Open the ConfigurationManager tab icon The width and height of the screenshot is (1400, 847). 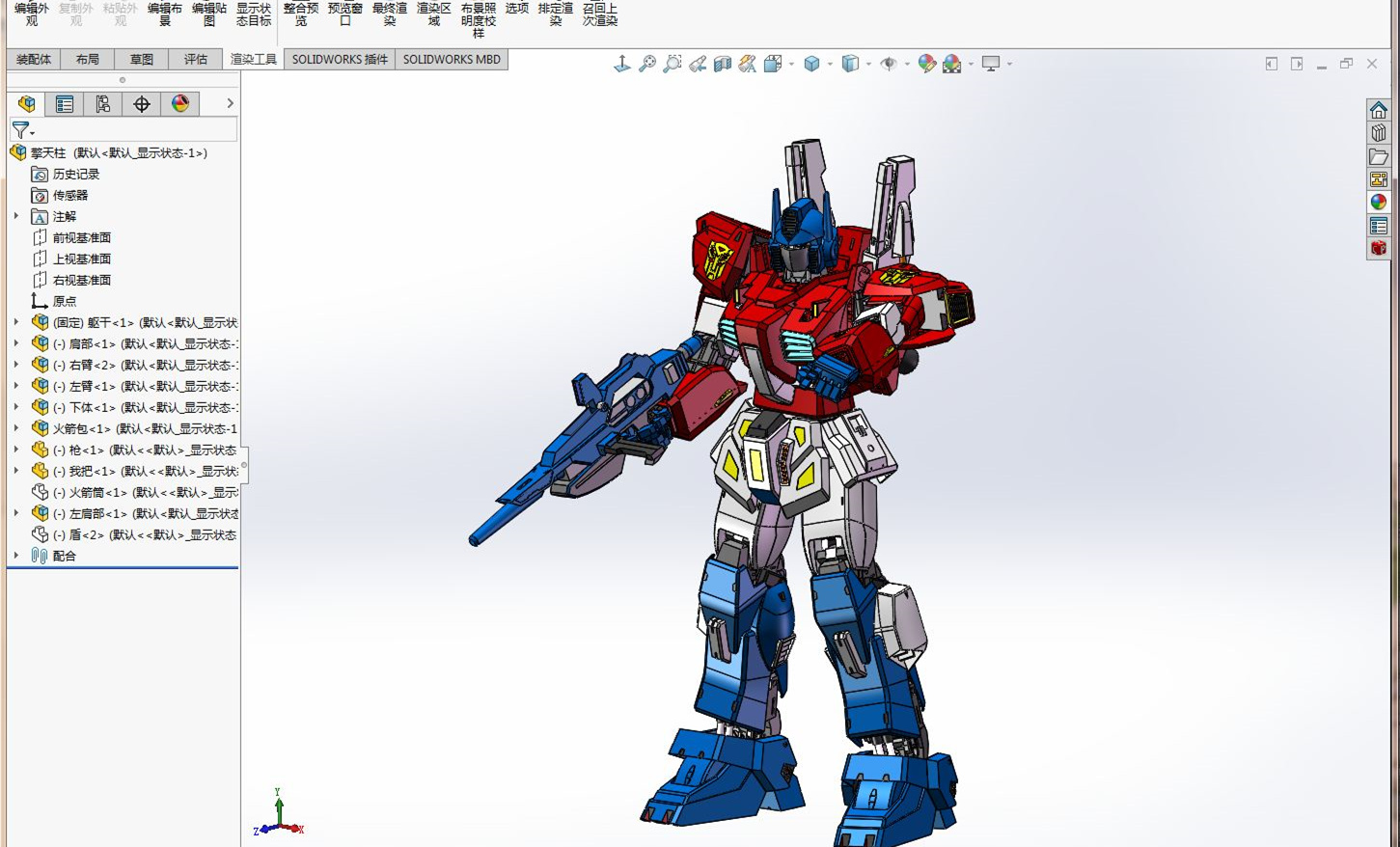coord(103,104)
